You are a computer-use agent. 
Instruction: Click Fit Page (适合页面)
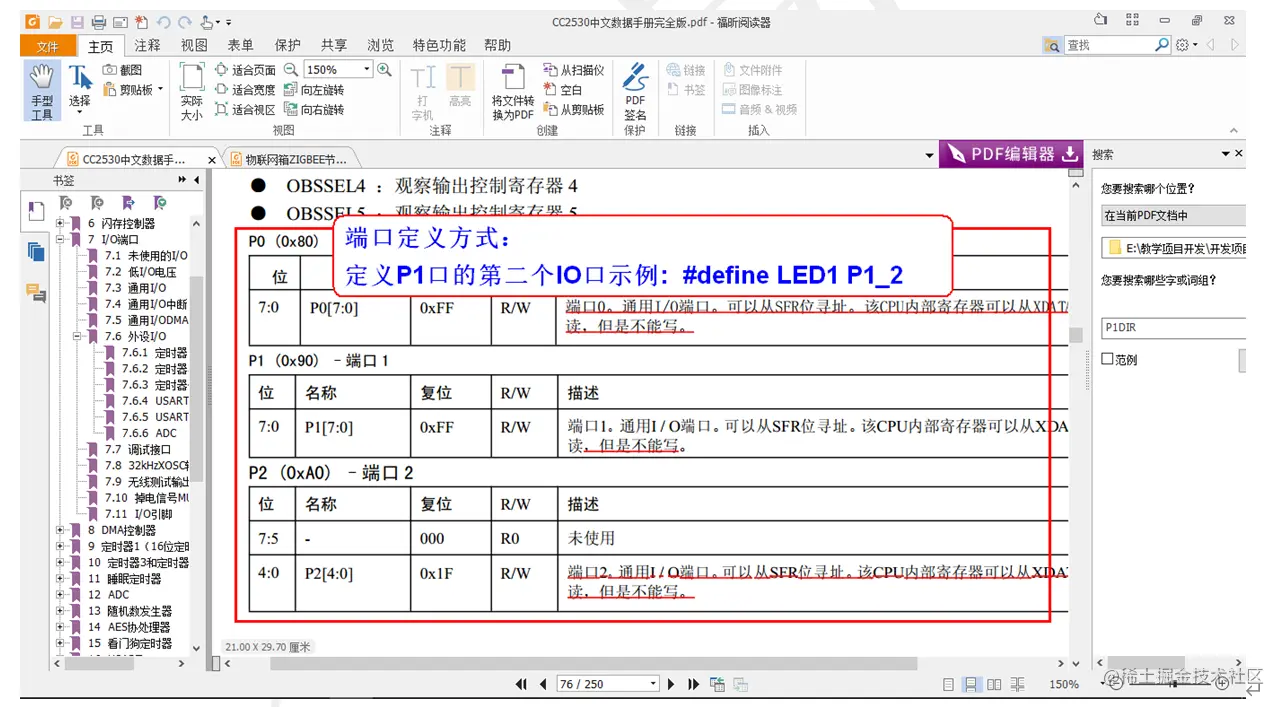[x=245, y=70]
